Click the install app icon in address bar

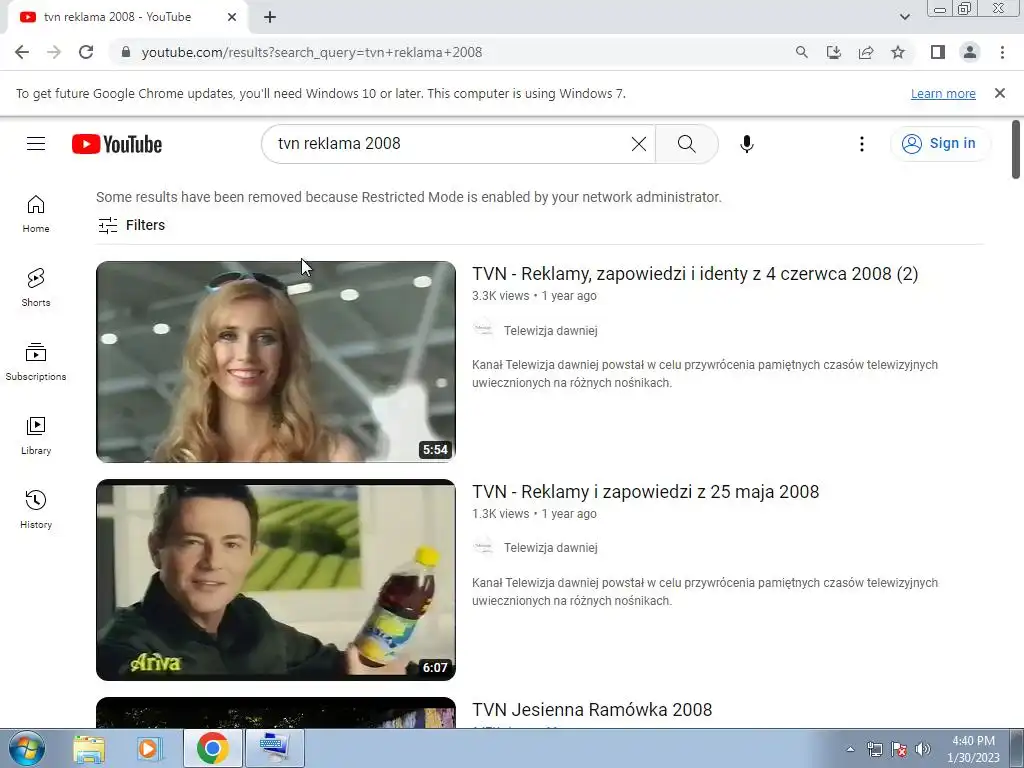coord(833,52)
